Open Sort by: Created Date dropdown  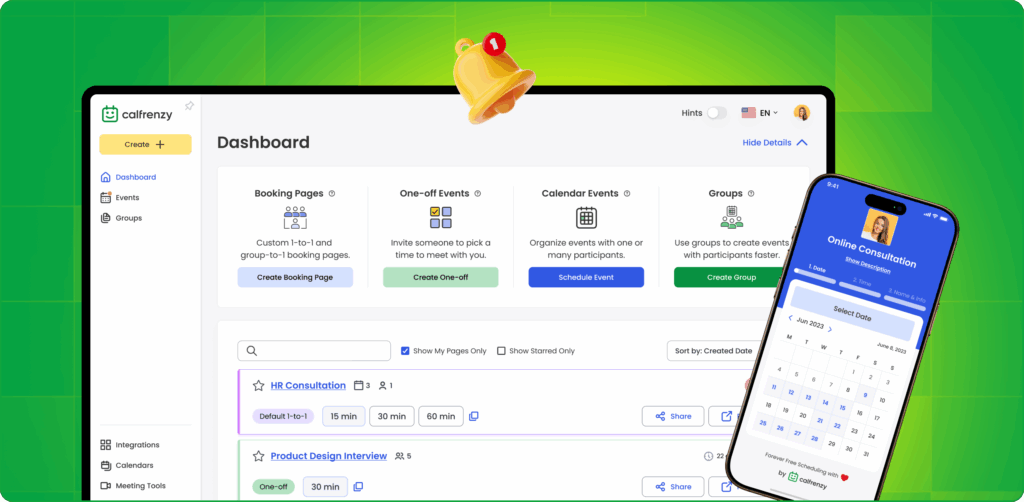(x=715, y=351)
